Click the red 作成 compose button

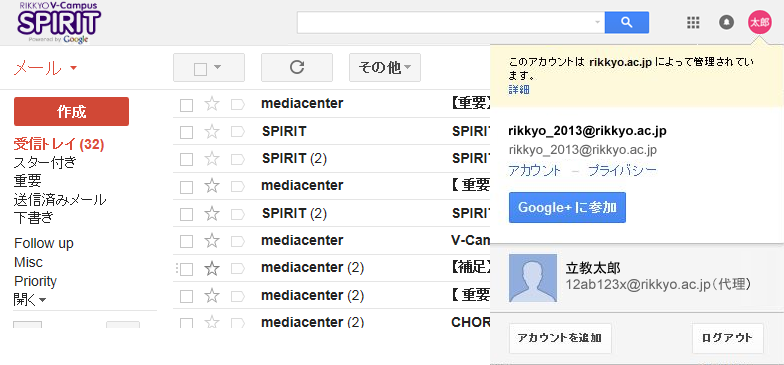72,112
